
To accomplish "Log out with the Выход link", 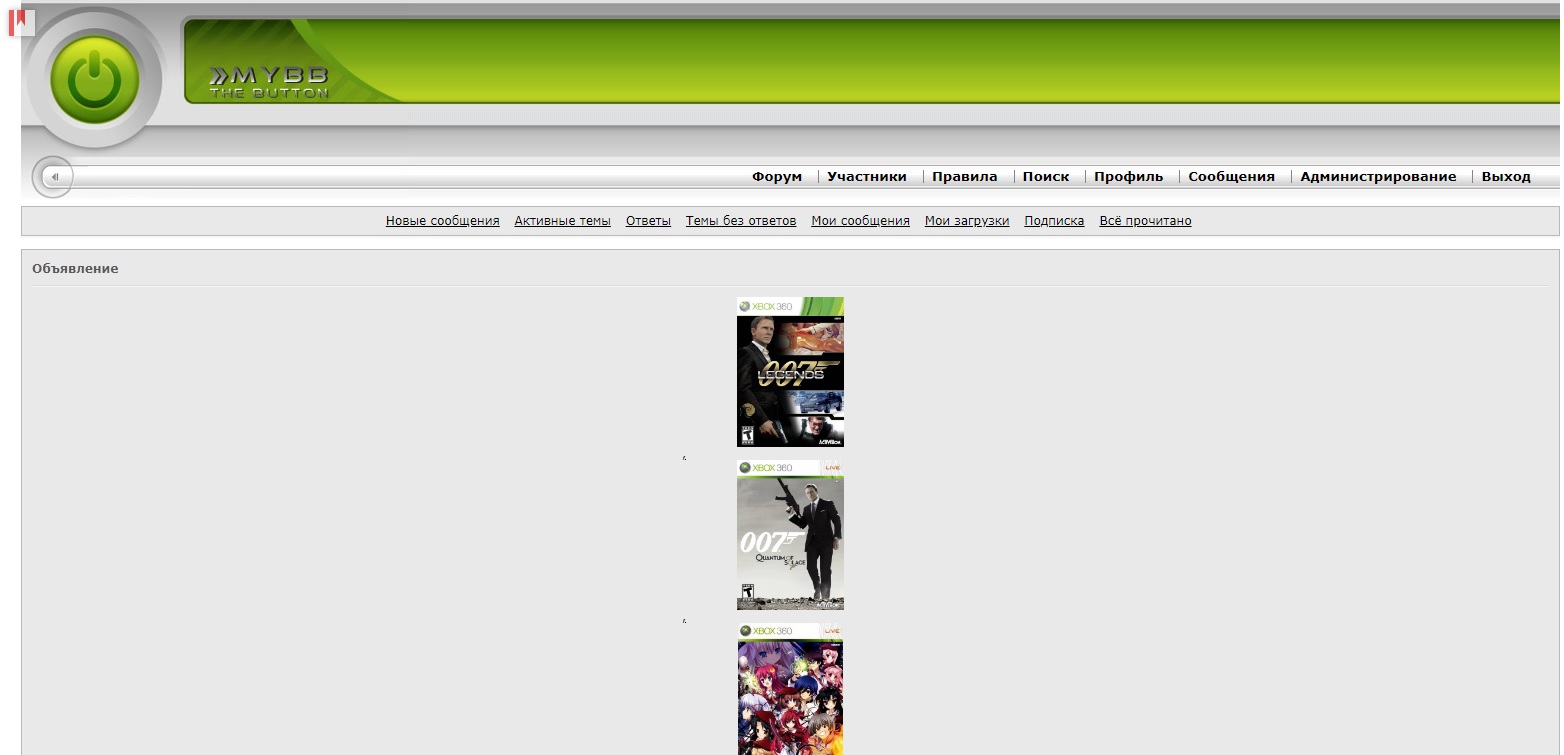I will [1506, 177].
